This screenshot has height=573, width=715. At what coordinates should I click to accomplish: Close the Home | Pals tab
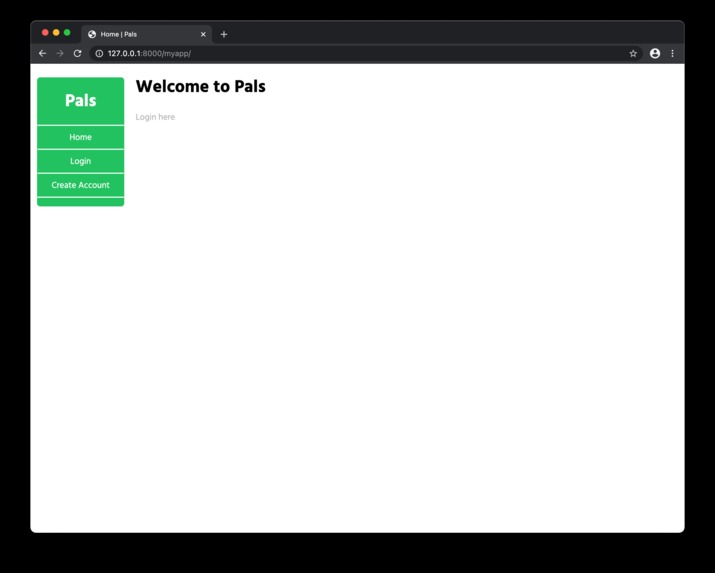[x=203, y=34]
